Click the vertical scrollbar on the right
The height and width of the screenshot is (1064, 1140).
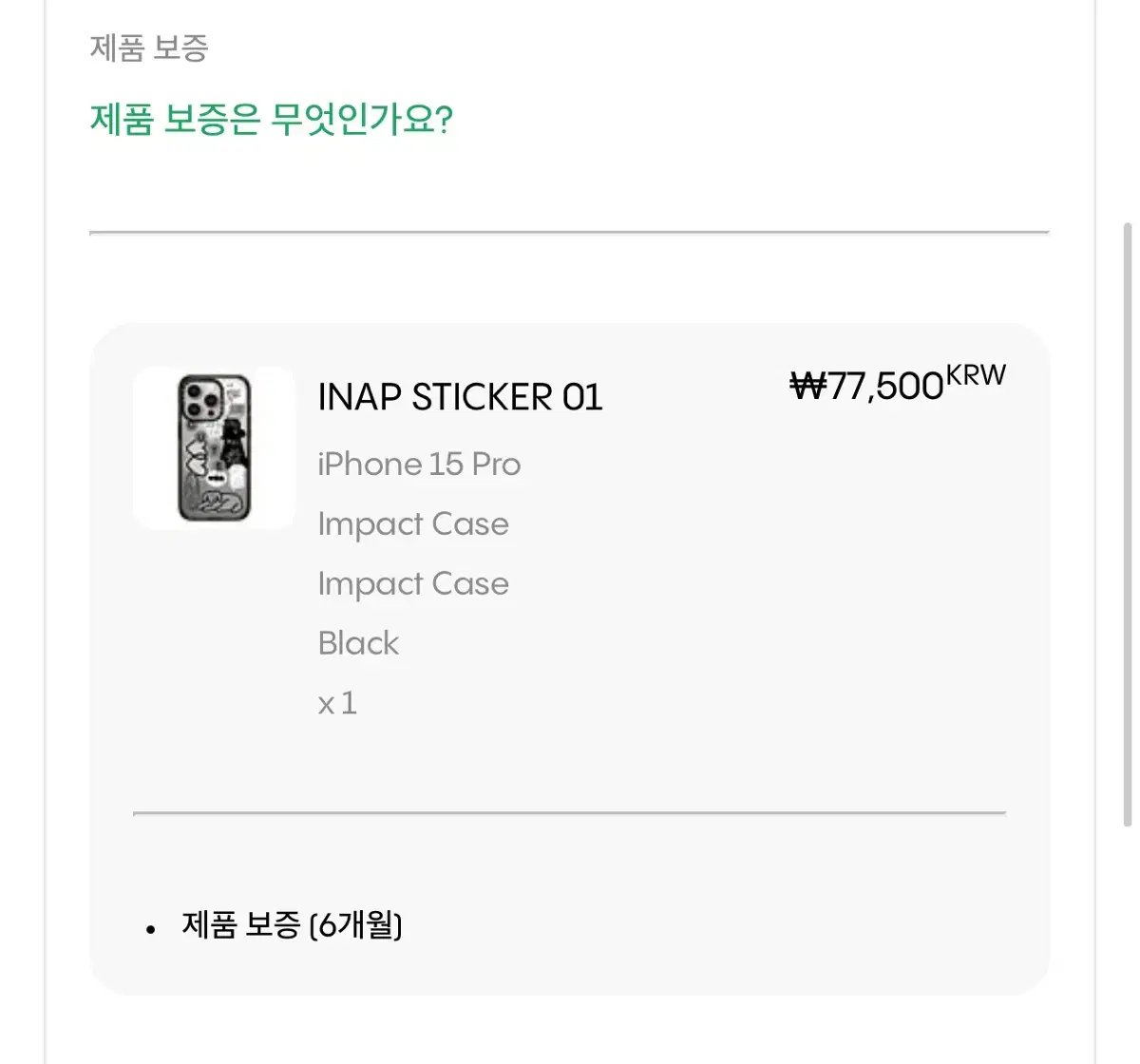[1128, 522]
